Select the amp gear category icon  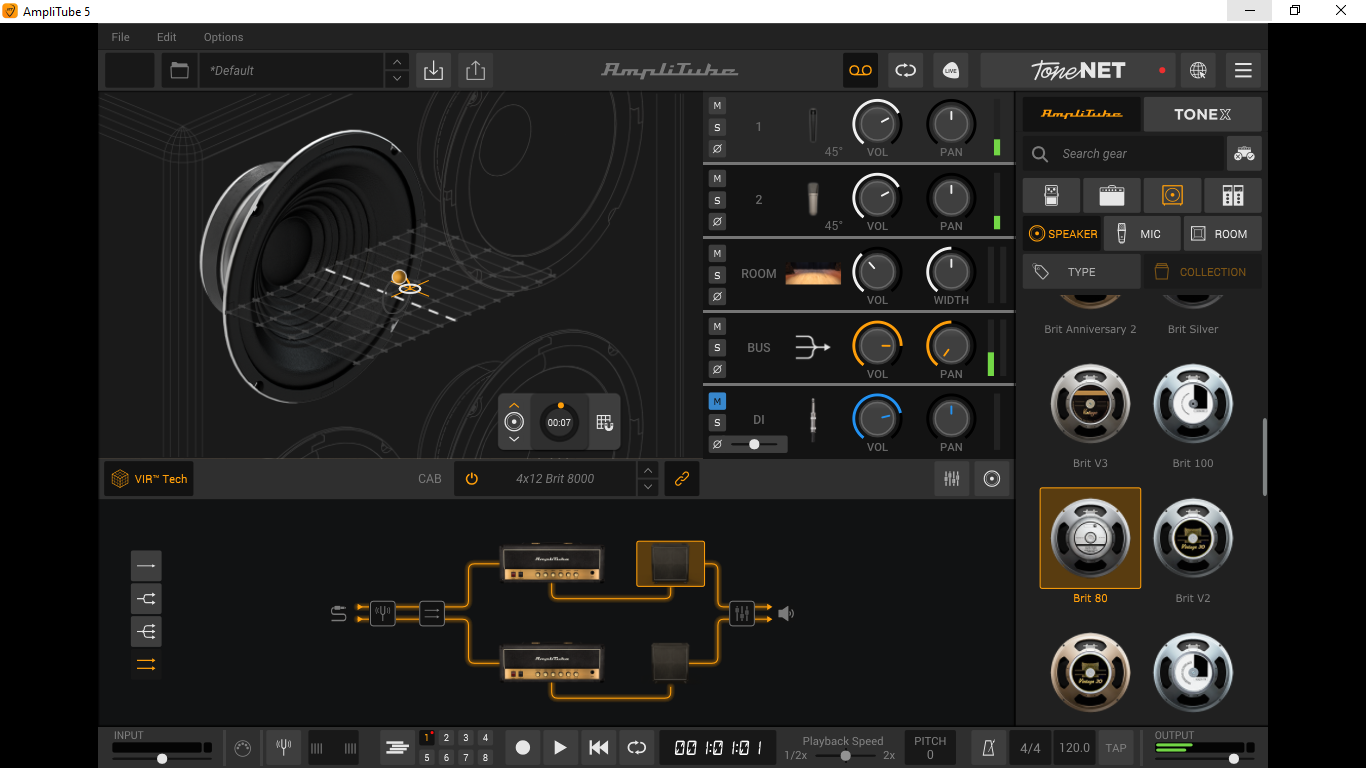click(1112, 195)
